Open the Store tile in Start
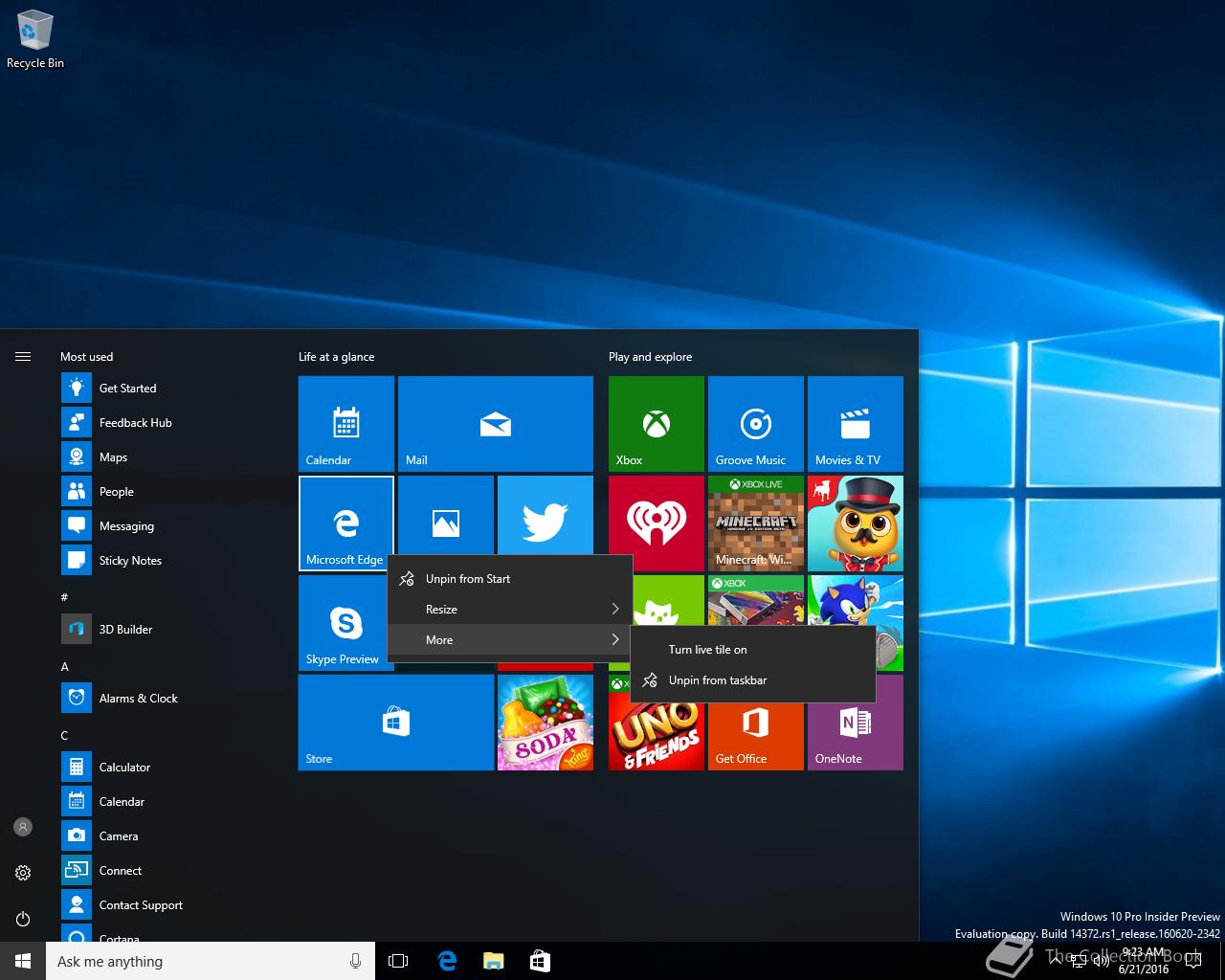Screen dimensions: 1225x980 click(x=395, y=722)
